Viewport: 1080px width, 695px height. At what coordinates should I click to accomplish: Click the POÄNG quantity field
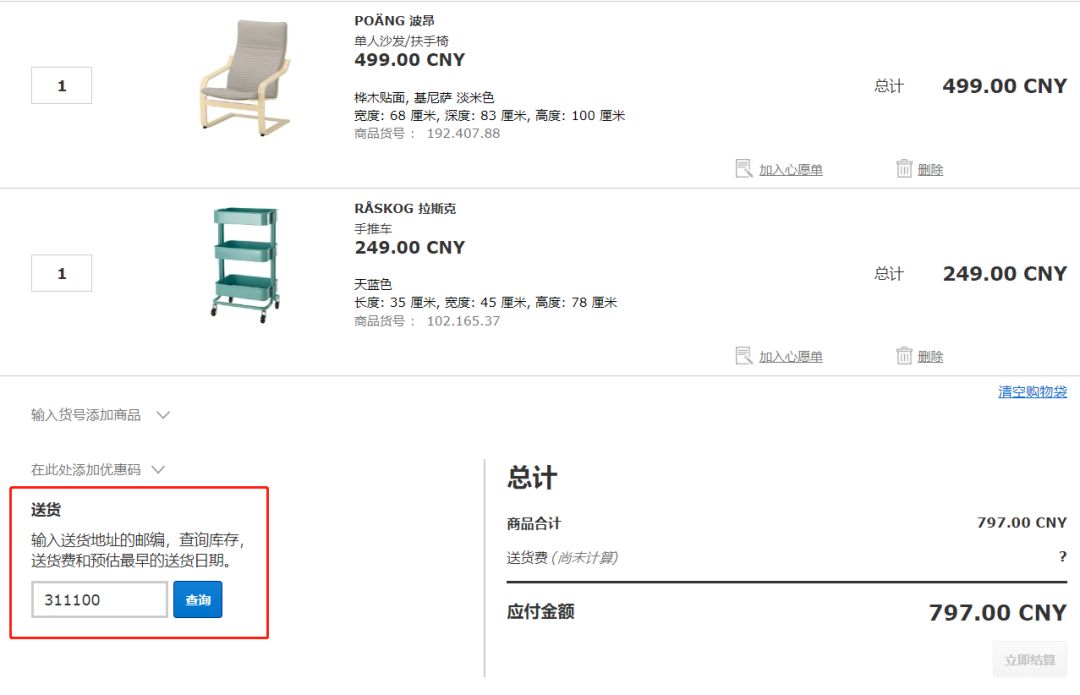(x=61, y=85)
